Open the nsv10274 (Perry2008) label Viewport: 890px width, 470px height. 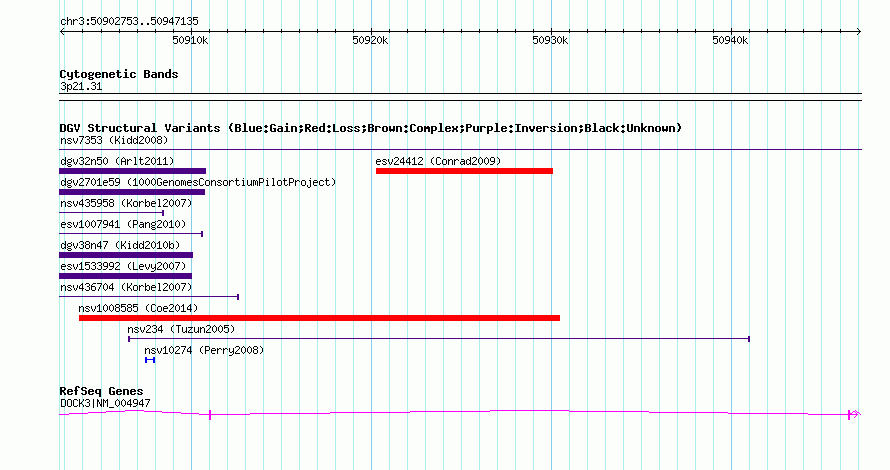tap(204, 350)
